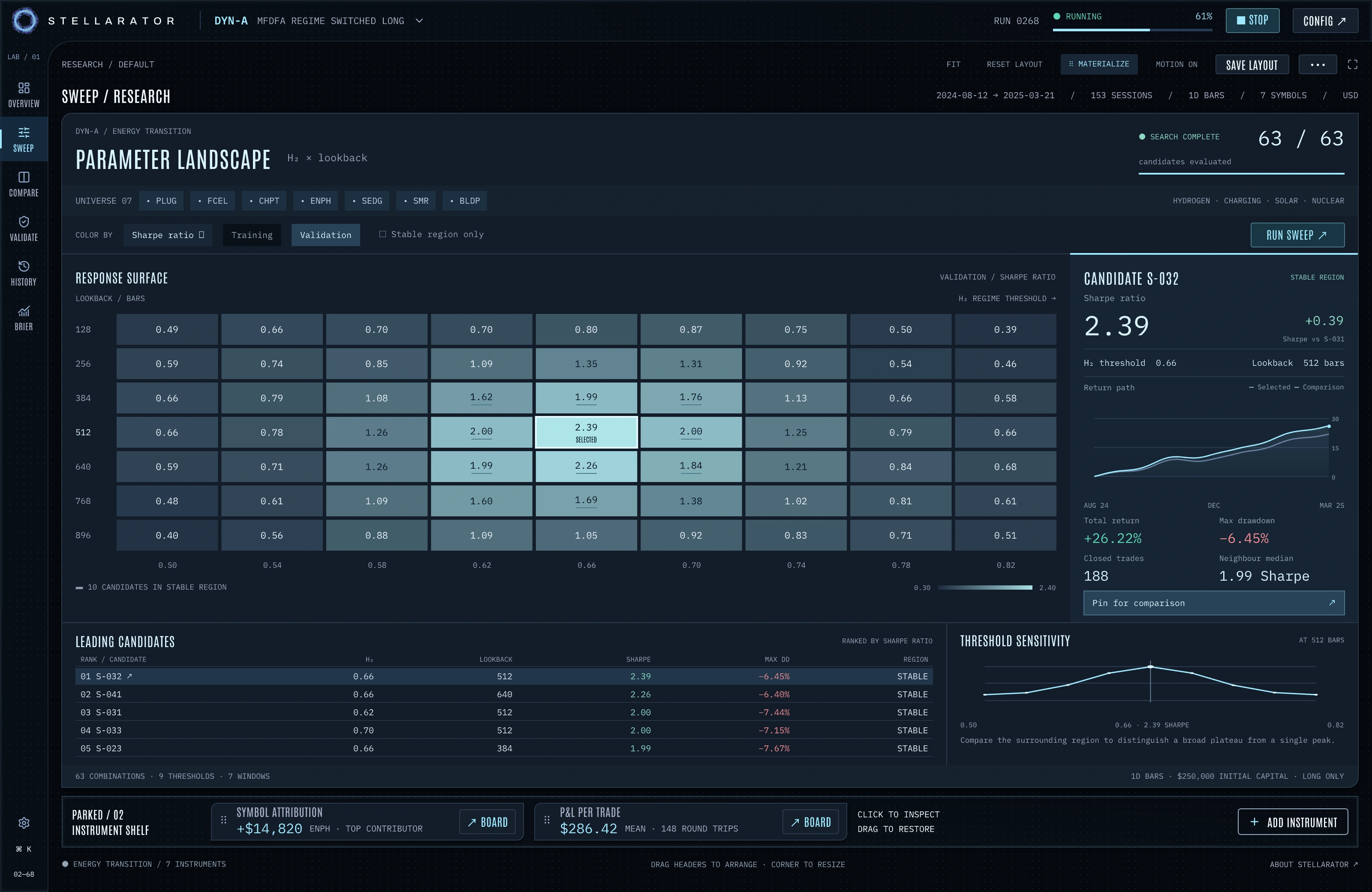Select the S-041 candidate row
This screenshot has width=1372, height=892.
pos(504,694)
